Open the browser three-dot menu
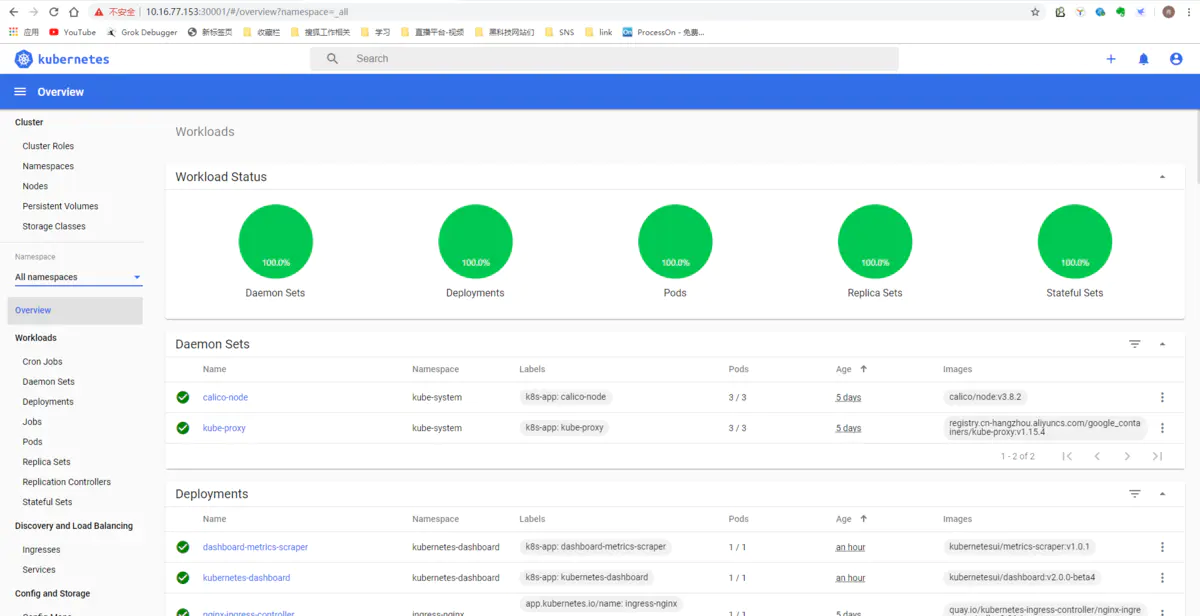Screen dimensions: 1200x616 (1189, 12)
